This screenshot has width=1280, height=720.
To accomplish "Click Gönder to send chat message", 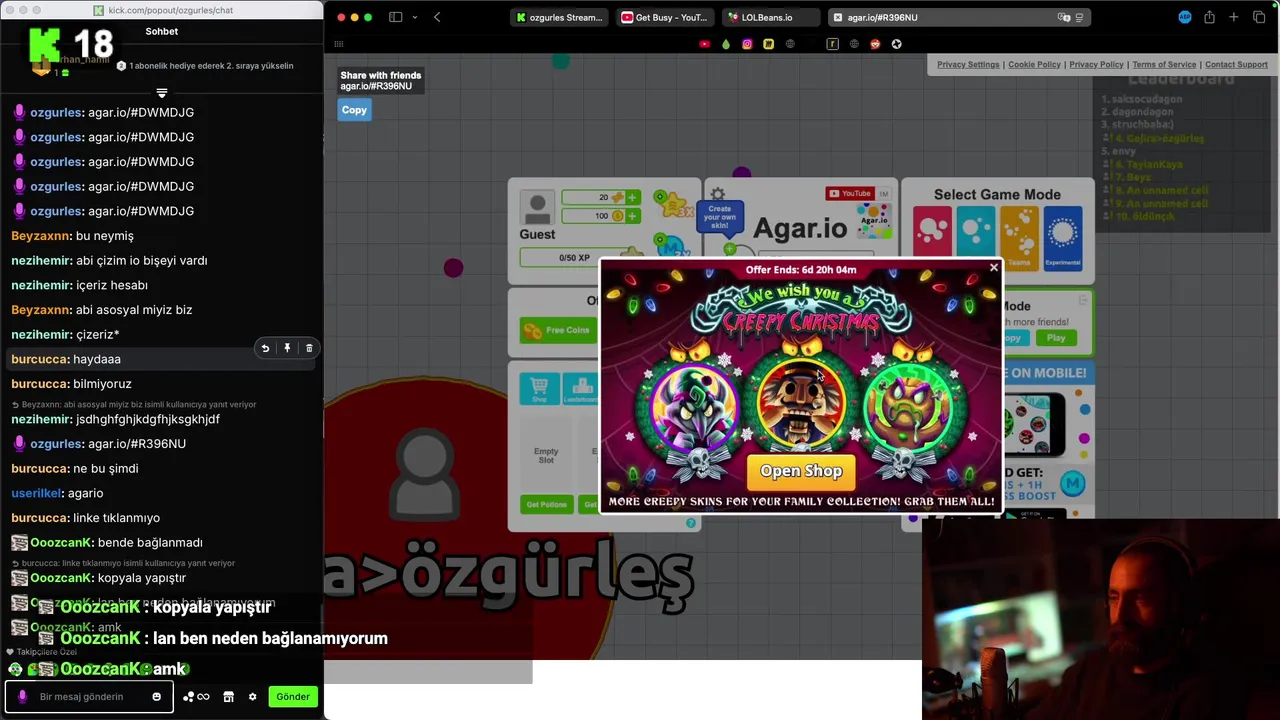I will click(293, 696).
